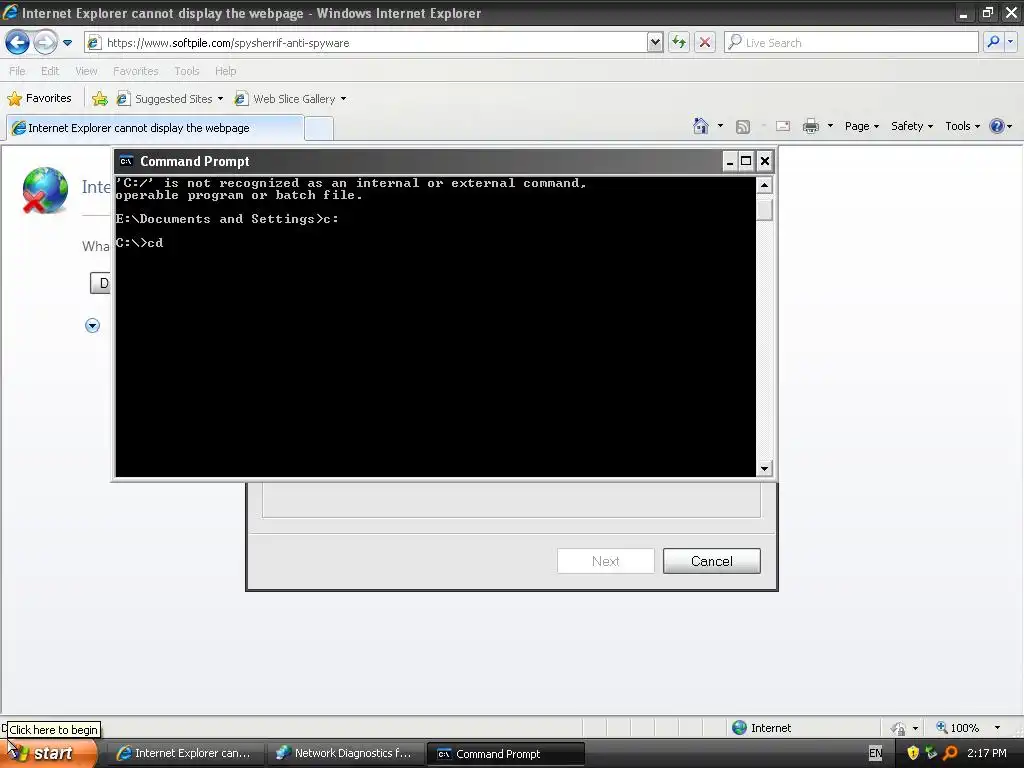Click security shield tray icon
Image resolution: width=1024 pixels, height=768 pixels.
(913, 753)
